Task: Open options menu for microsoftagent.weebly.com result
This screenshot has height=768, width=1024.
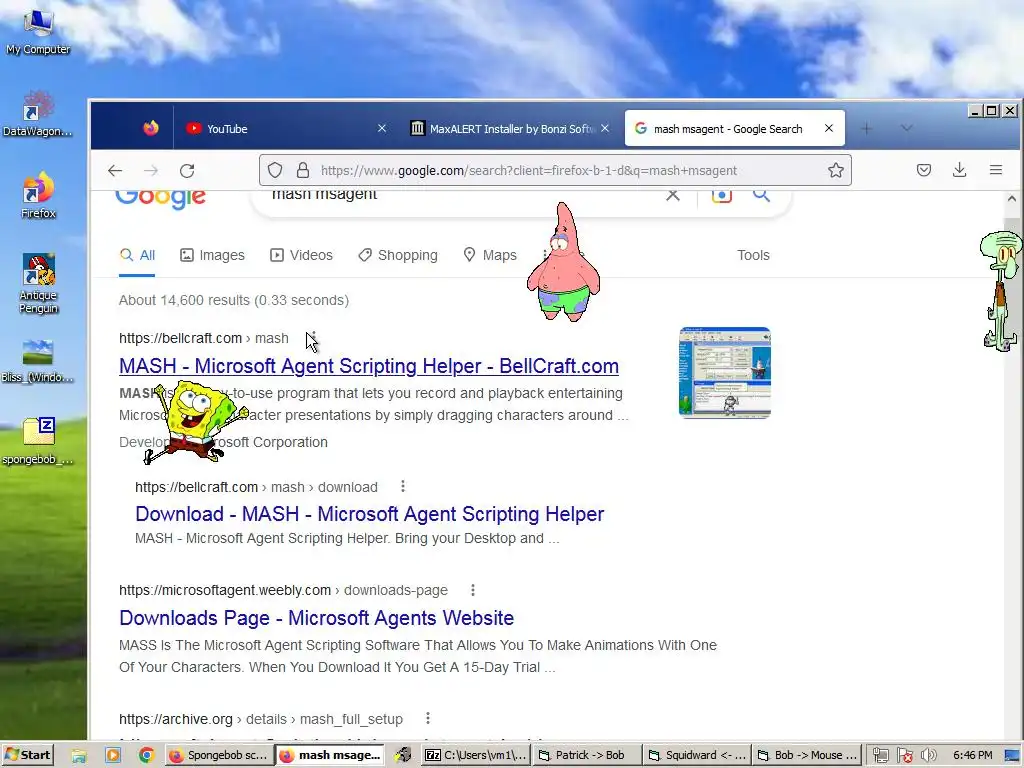Action: pyautogui.click(x=473, y=590)
